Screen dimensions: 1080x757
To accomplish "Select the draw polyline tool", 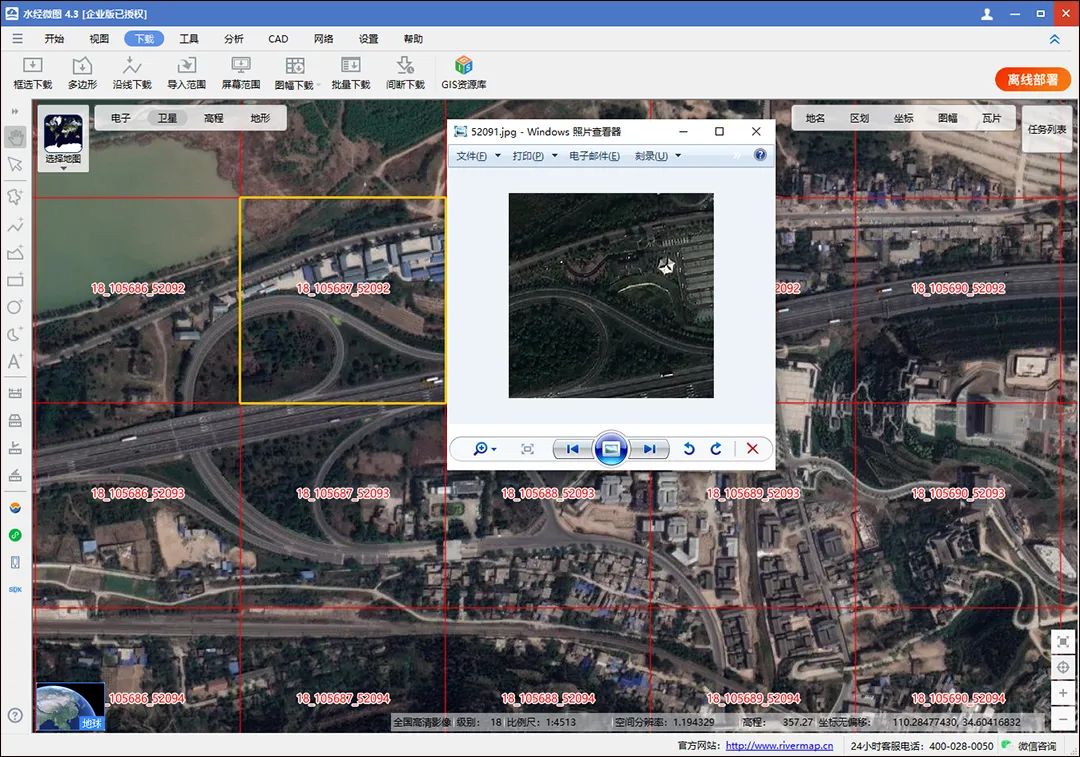I will 15,225.
